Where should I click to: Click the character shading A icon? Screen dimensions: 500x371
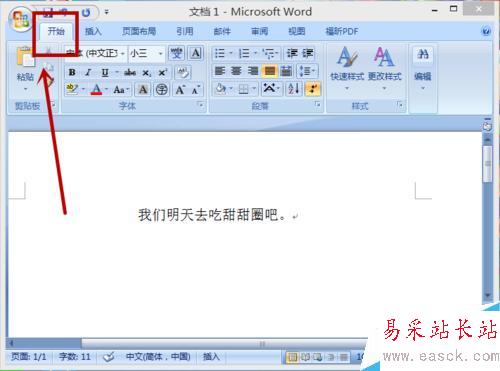coord(143,89)
